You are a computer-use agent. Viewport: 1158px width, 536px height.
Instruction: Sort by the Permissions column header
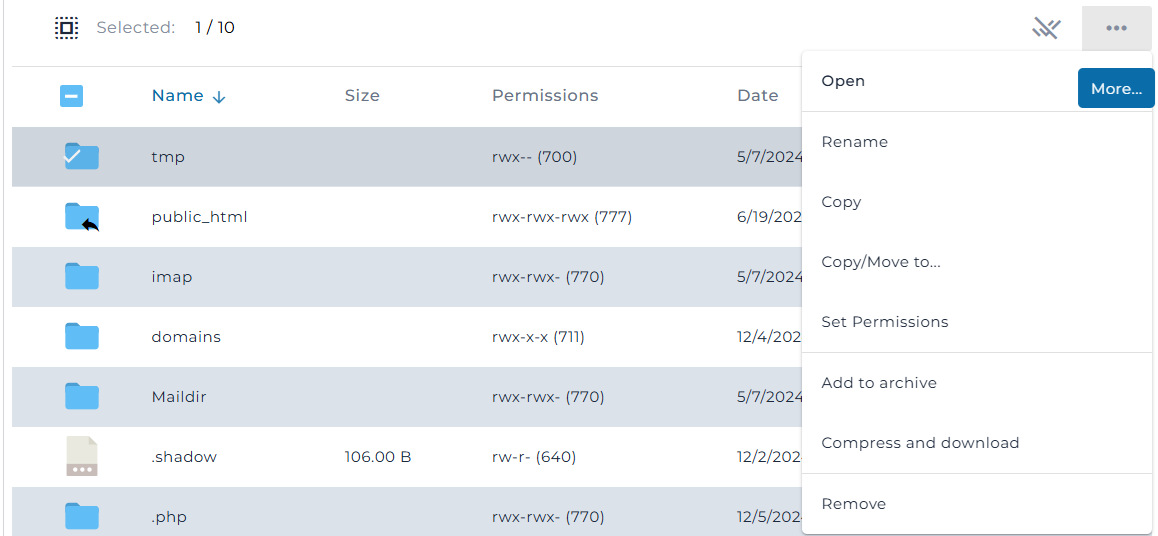(x=545, y=95)
